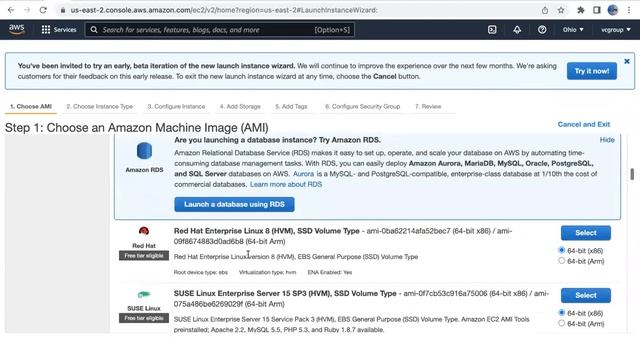Screen dimensions: 640x360
Task: Click the Try it now! button
Action: coord(592,71)
